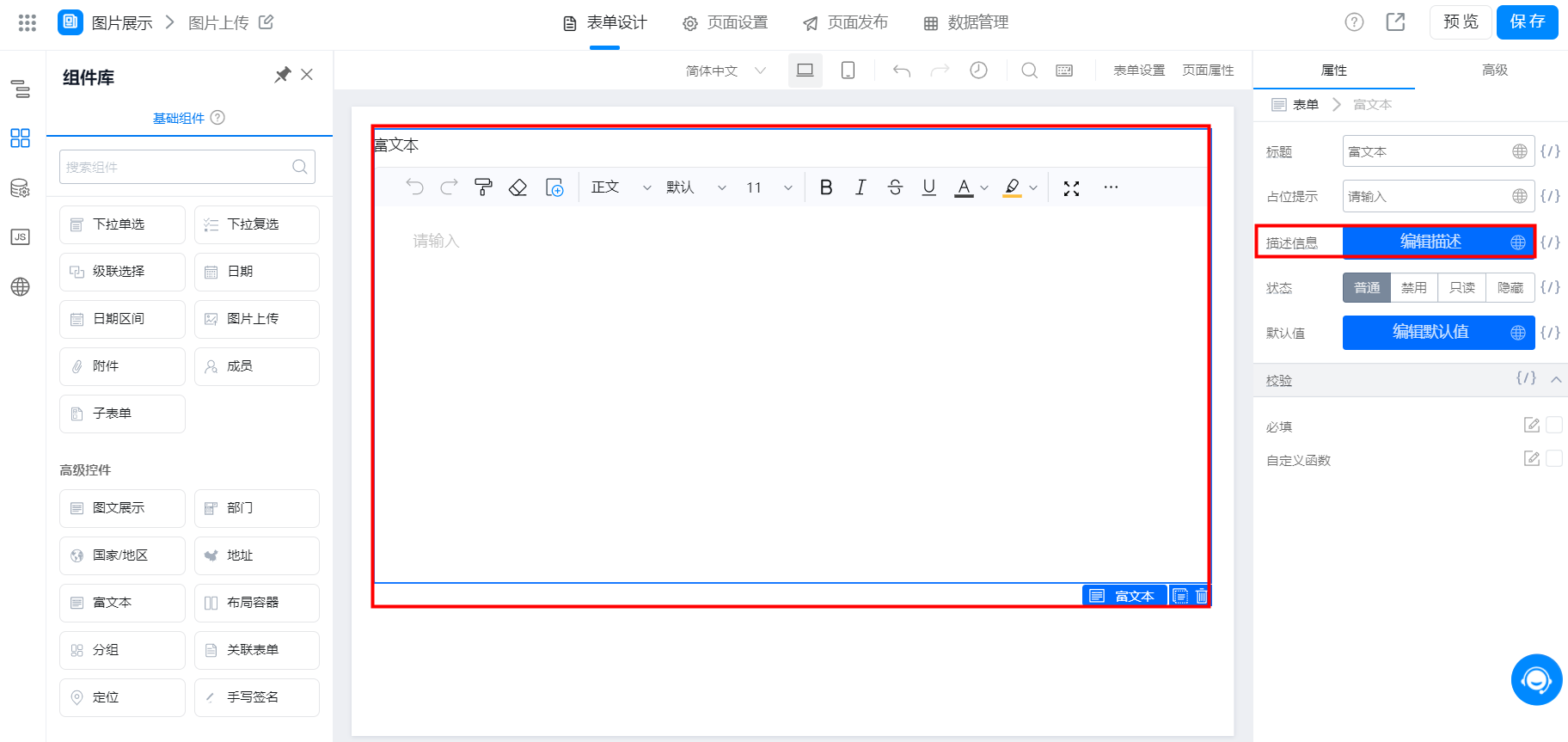1568x742 pixels.
Task: Open the JS action panel icon
Action: [20, 236]
